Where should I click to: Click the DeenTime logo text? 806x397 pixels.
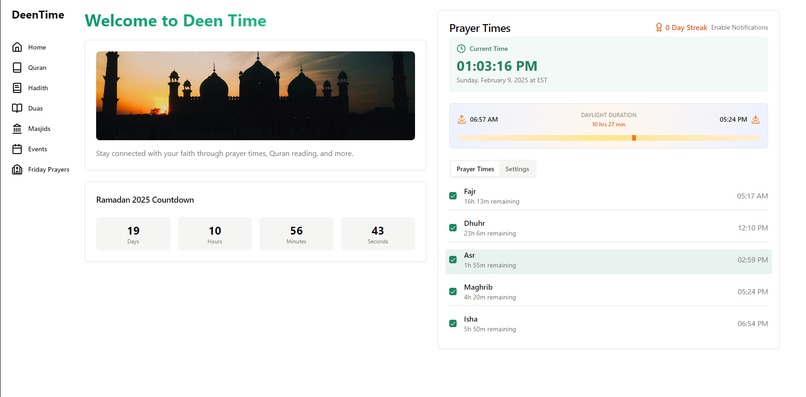click(x=38, y=15)
